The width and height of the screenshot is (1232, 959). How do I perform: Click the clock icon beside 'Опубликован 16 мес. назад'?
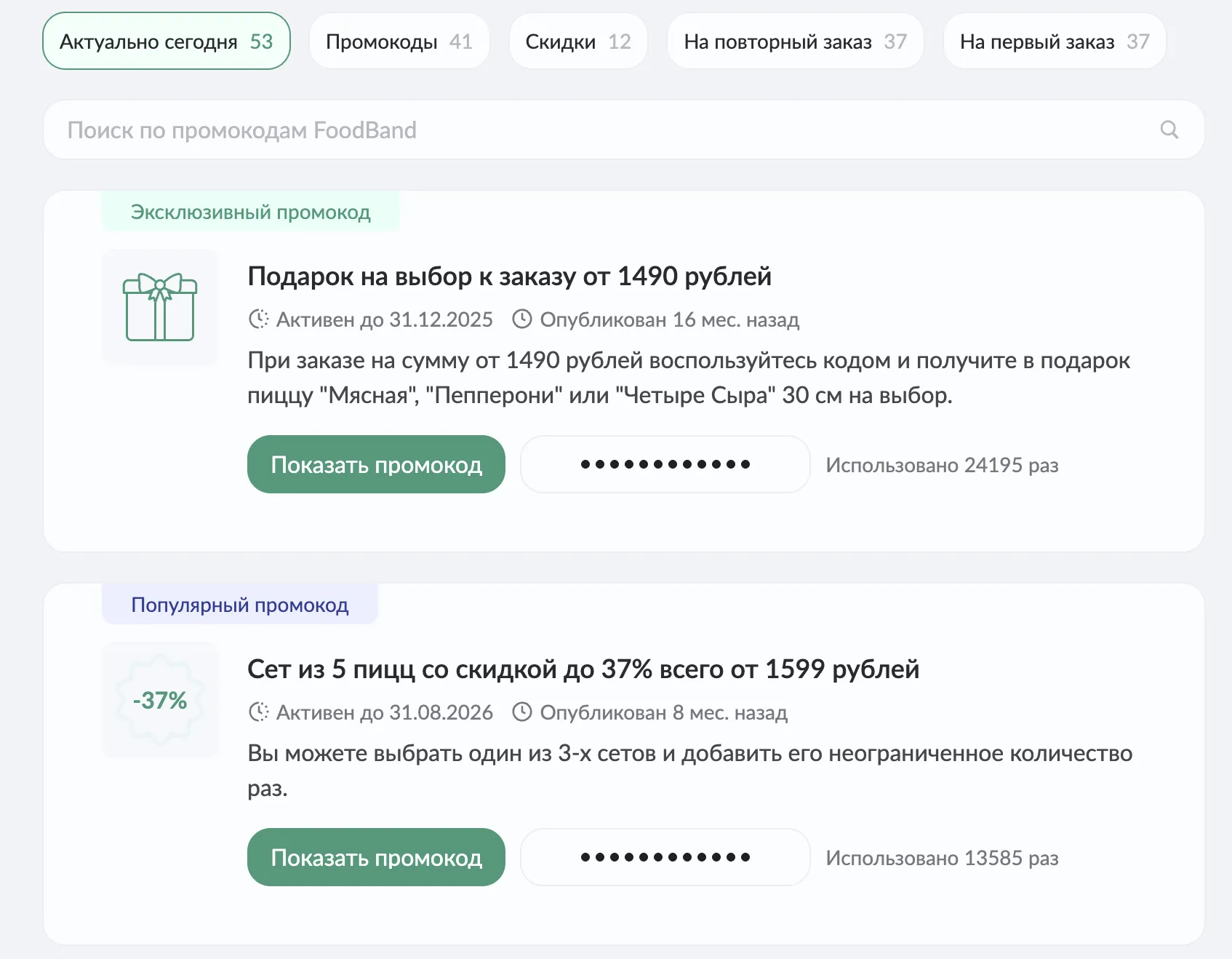(522, 319)
